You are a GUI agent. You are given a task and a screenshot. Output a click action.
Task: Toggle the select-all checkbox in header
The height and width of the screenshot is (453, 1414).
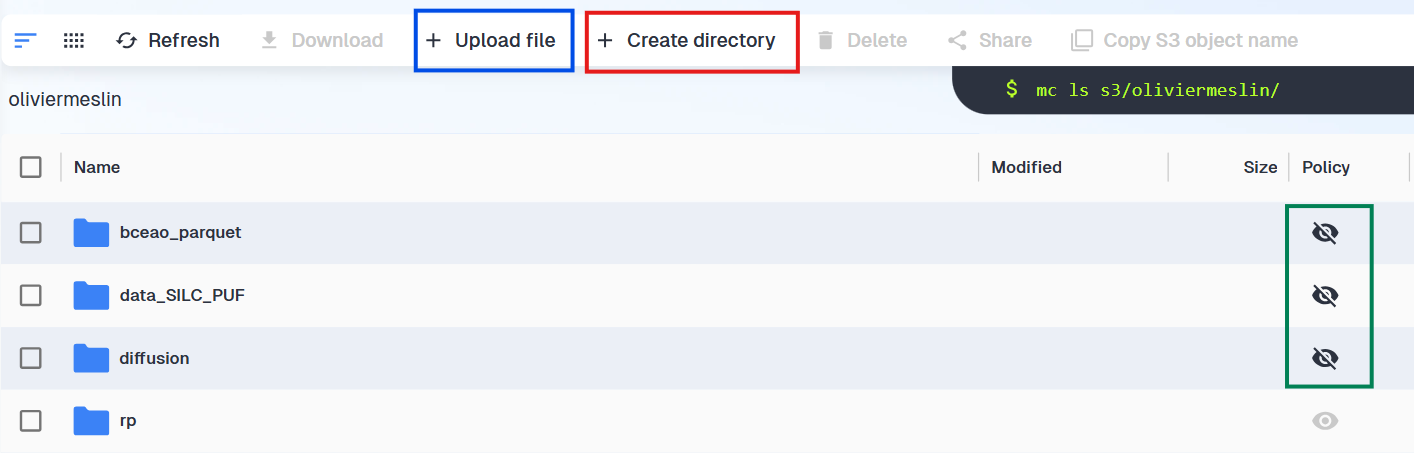[x=31, y=167]
